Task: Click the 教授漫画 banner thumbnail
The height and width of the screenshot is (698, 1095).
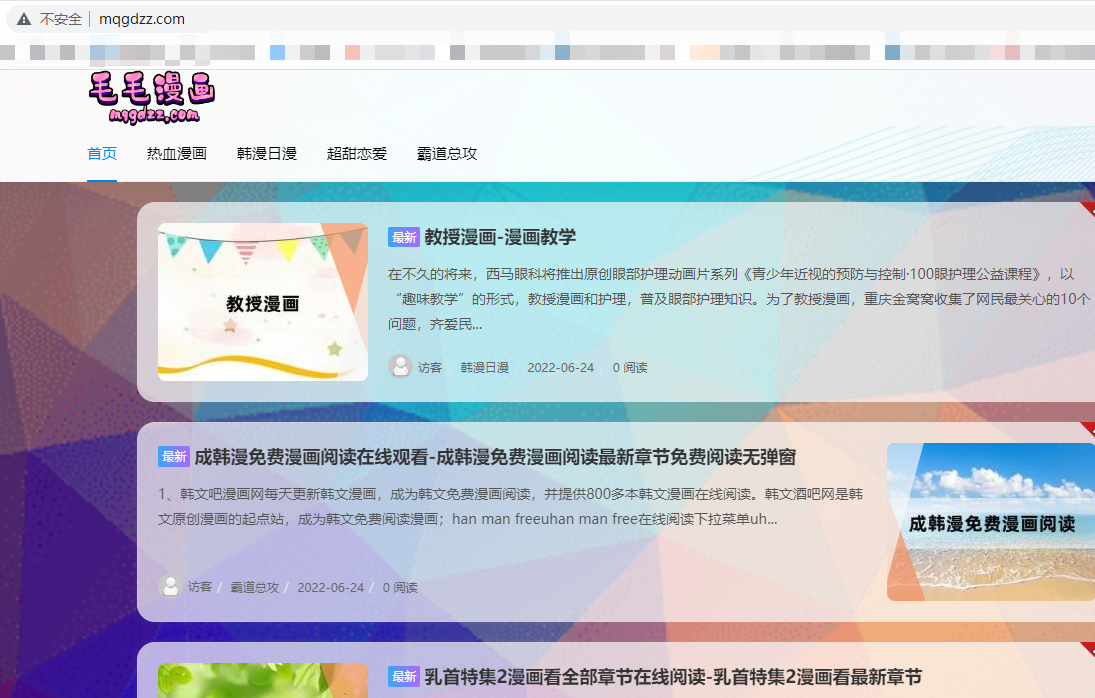Action: tap(263, 302)
